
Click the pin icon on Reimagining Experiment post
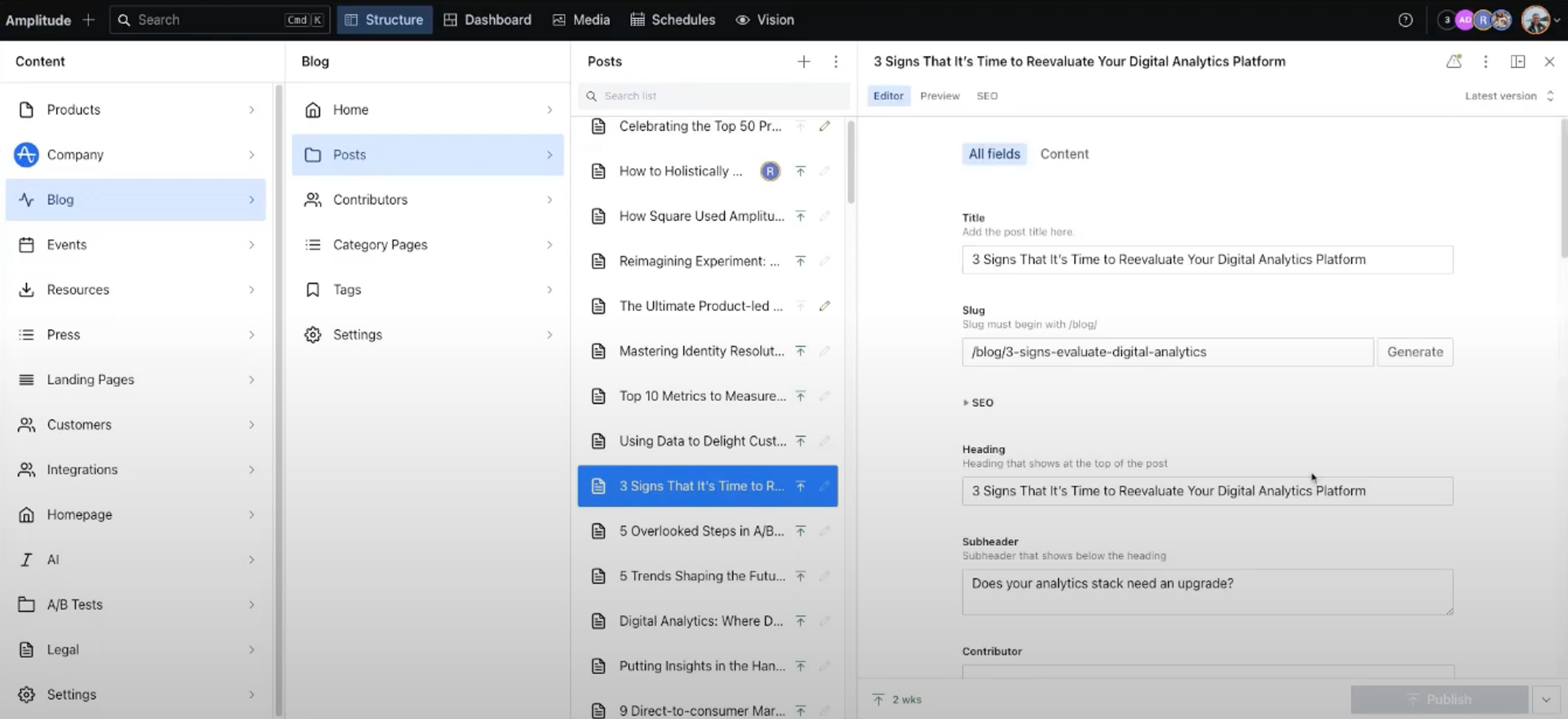pos(800,260)
